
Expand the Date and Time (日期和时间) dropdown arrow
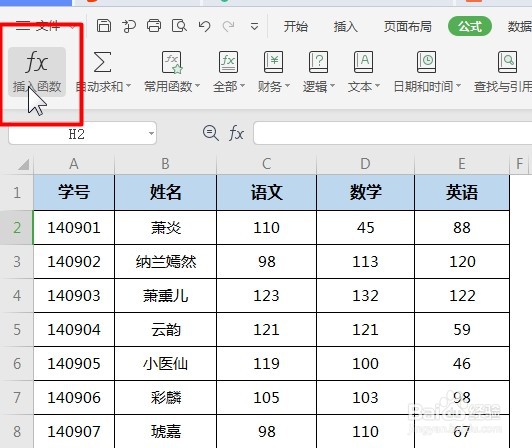point(458,86)
